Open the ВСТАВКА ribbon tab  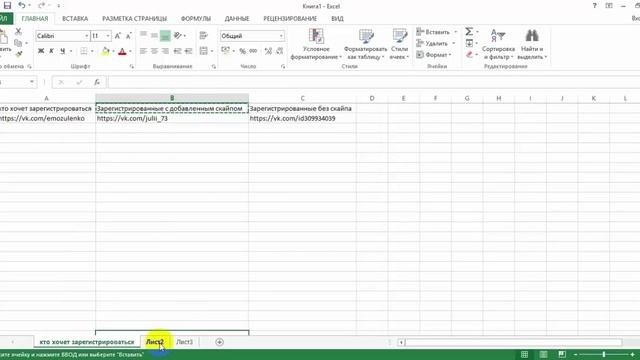(x=75, y=18)
